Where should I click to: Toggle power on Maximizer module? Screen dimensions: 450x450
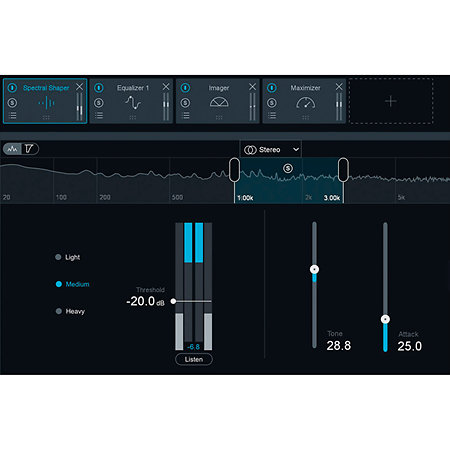tap(272, 88)
